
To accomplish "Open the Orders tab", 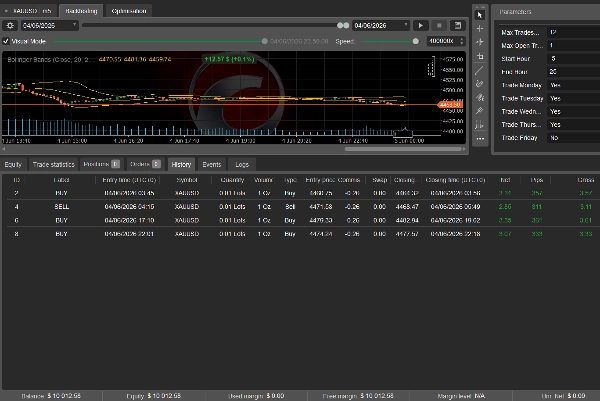I will [145, 165].
